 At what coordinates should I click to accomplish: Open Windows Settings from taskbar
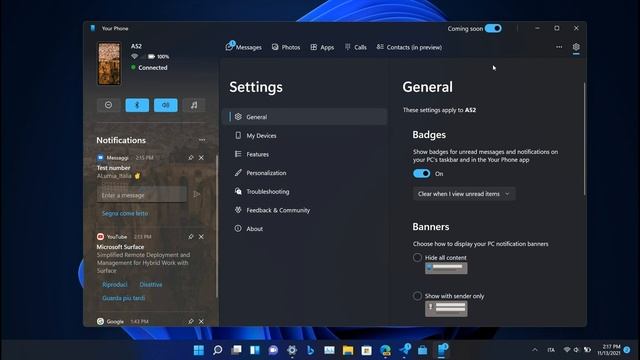(292, 350)
